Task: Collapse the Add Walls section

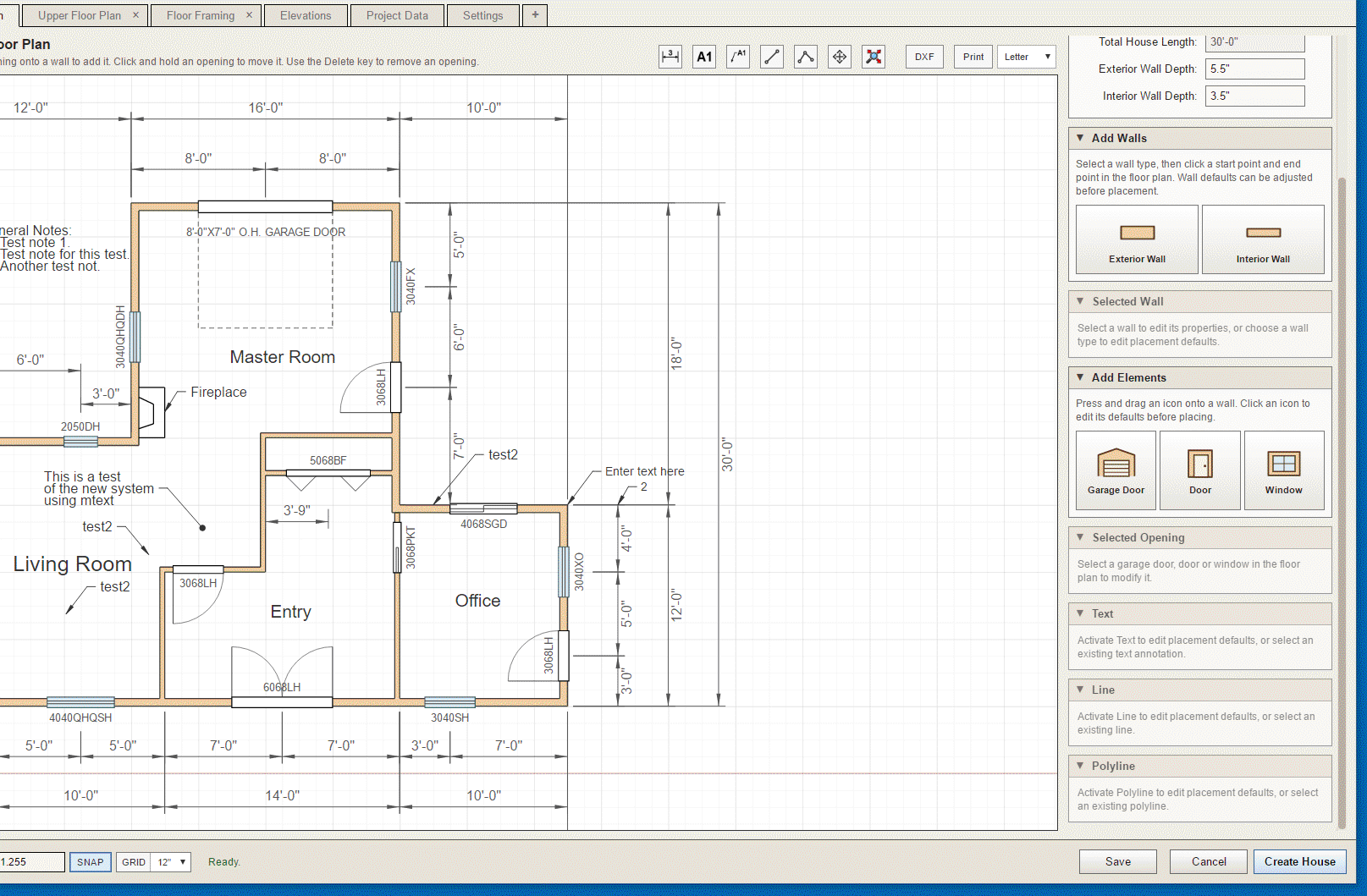Action: 1080,138
